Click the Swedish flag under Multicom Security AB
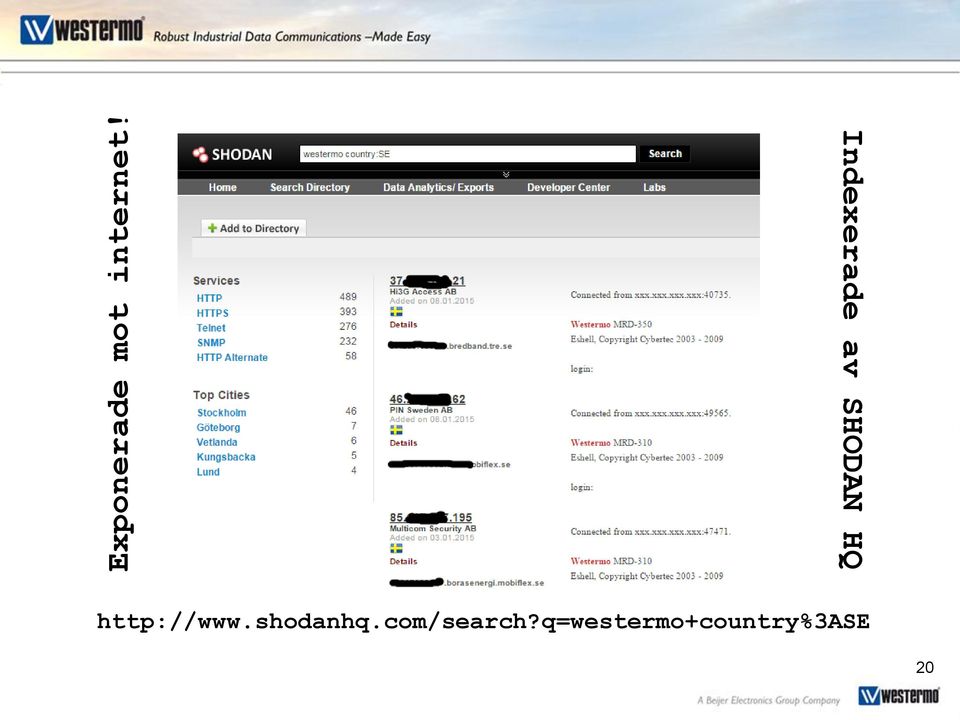This screenshot has width=960, height=720. 397,549
